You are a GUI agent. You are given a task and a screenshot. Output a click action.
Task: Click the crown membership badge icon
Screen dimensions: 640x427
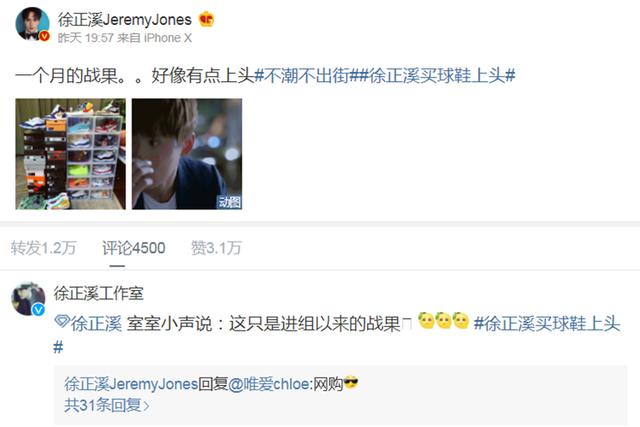click(207, 19)
